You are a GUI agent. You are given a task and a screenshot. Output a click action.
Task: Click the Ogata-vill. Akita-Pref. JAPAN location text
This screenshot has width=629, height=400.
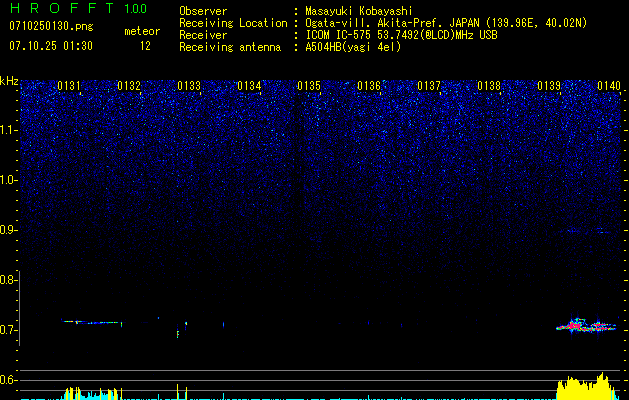coord(392,23)
